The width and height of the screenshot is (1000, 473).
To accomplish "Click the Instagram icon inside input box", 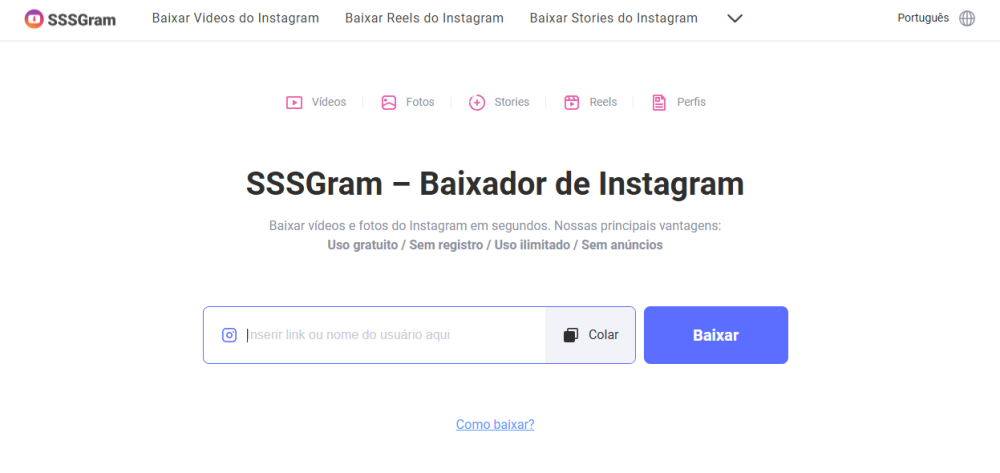I will (230, 335).
